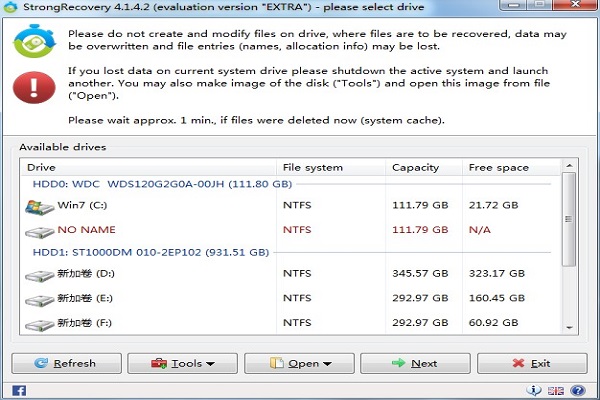Viewport: 600px width, 400px height.
Task: Open the Tools dropdown menu
Action: click(x=183, y=363)
